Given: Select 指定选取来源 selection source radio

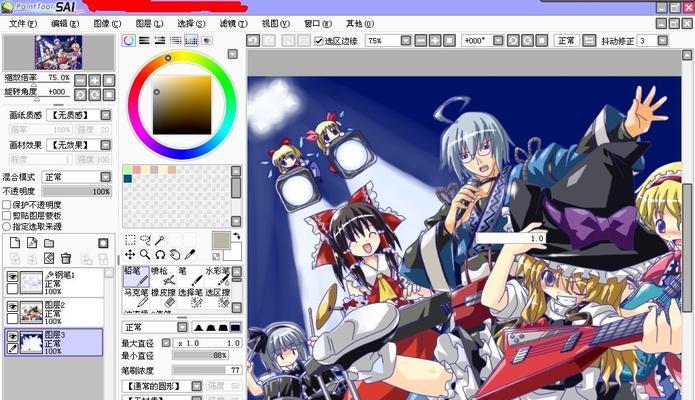Looking at the screenshot, I should click(7, 226).
